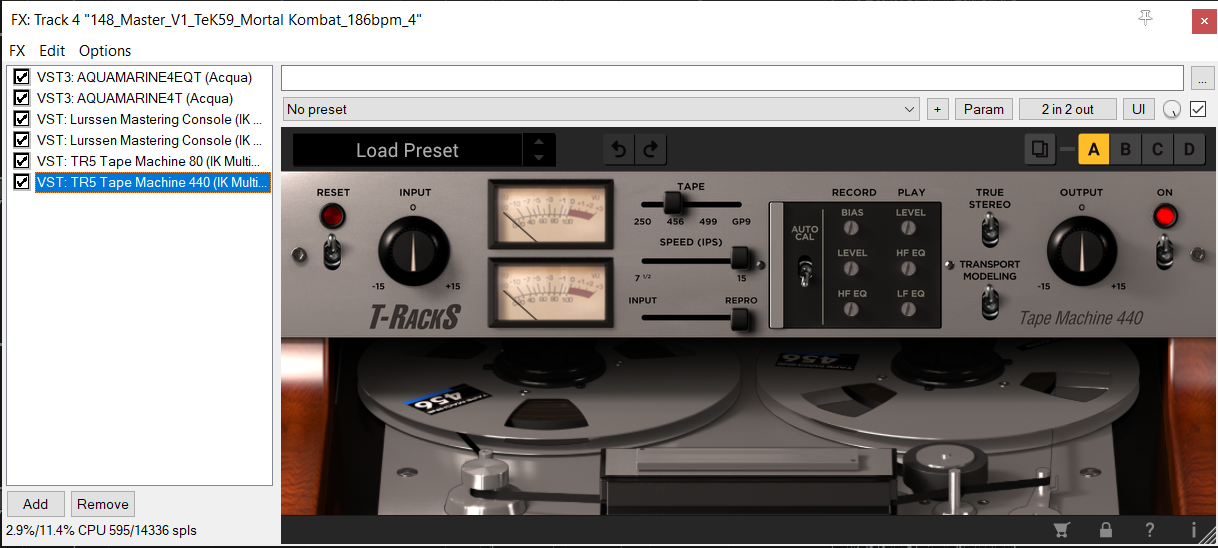
Task: Click the record LEVEL trim knob
Action: pyautogui.click(x=851, y=269)
